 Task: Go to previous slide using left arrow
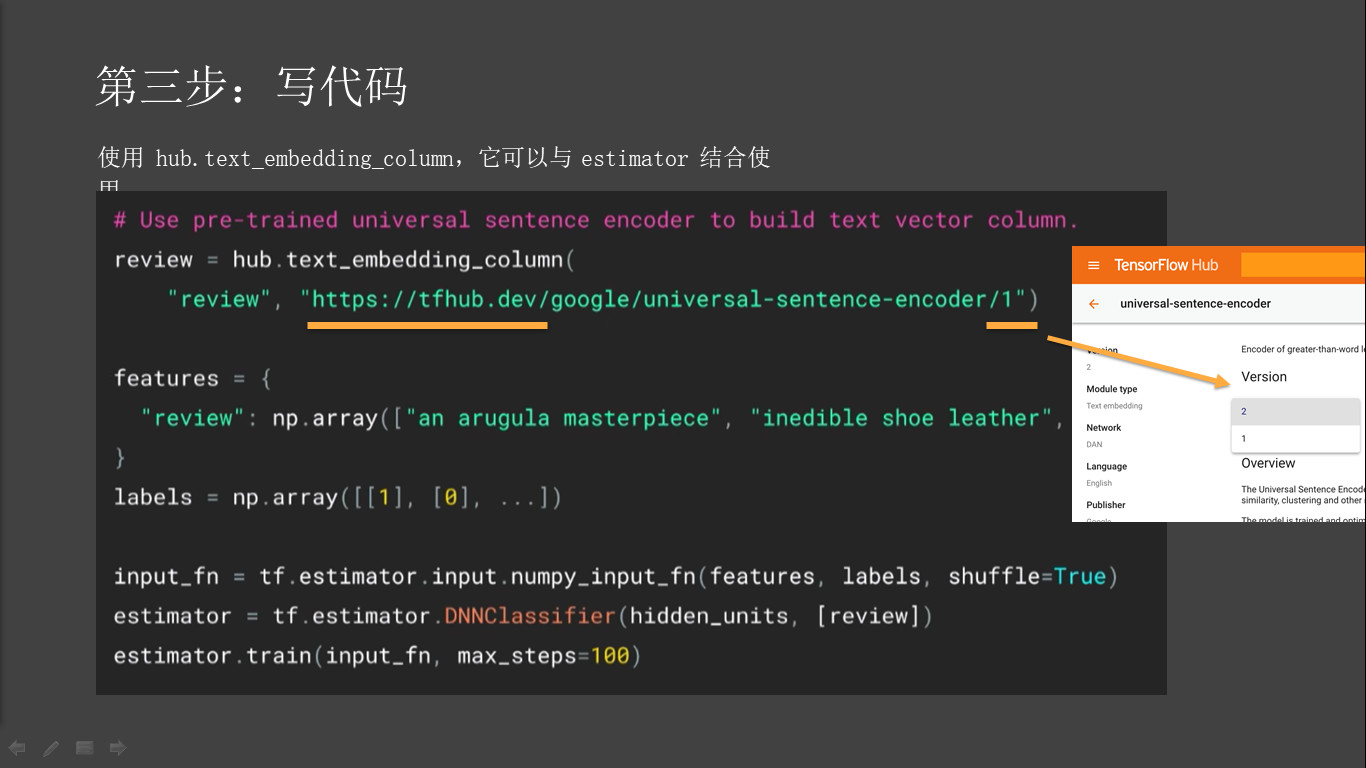[x=17, y=748]
